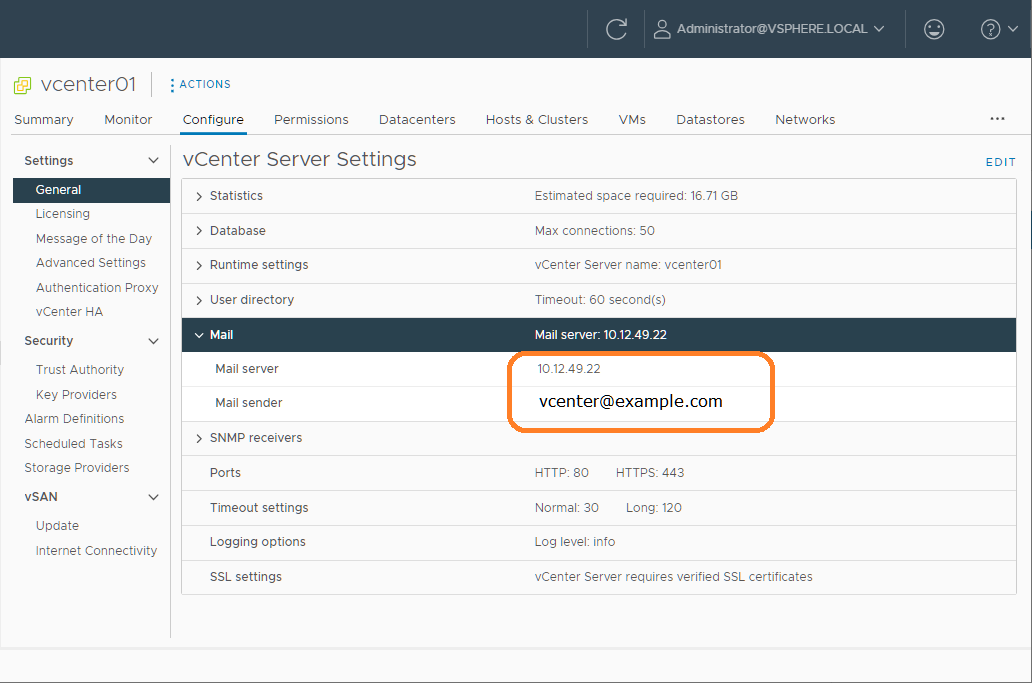1032x683 pixels.
Task: Open Advanced Settings
Action: click(x=91, y=263)
